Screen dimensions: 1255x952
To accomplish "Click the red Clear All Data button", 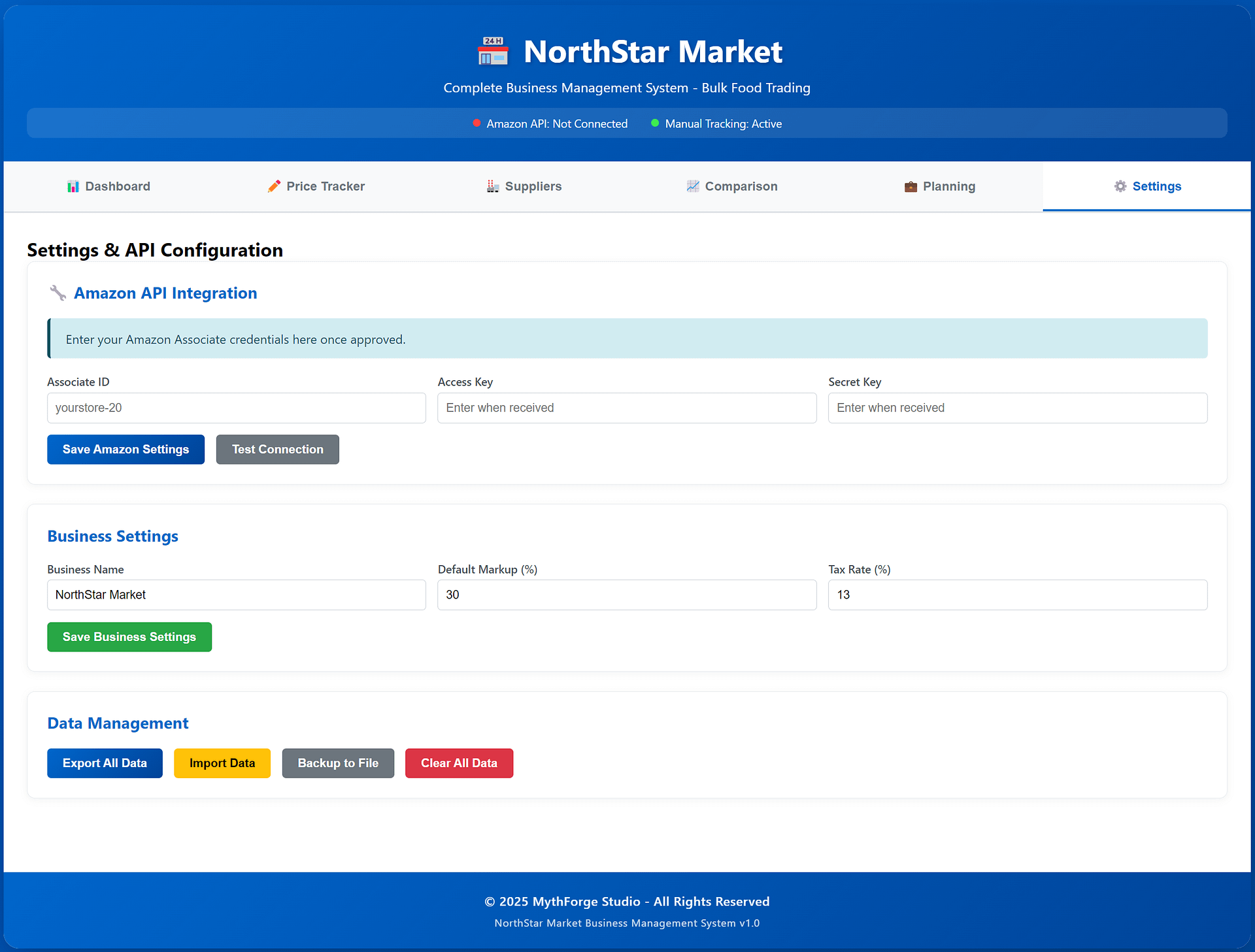I will tap(459, 763).
